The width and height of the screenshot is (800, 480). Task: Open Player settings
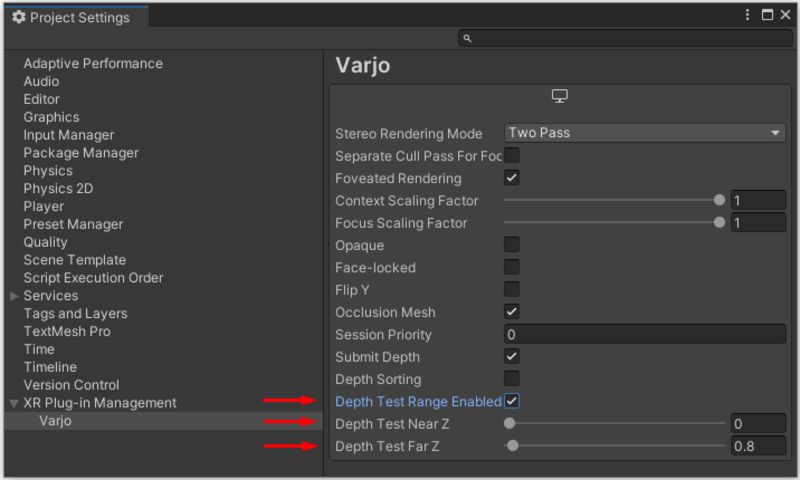[x=44, y=206]
